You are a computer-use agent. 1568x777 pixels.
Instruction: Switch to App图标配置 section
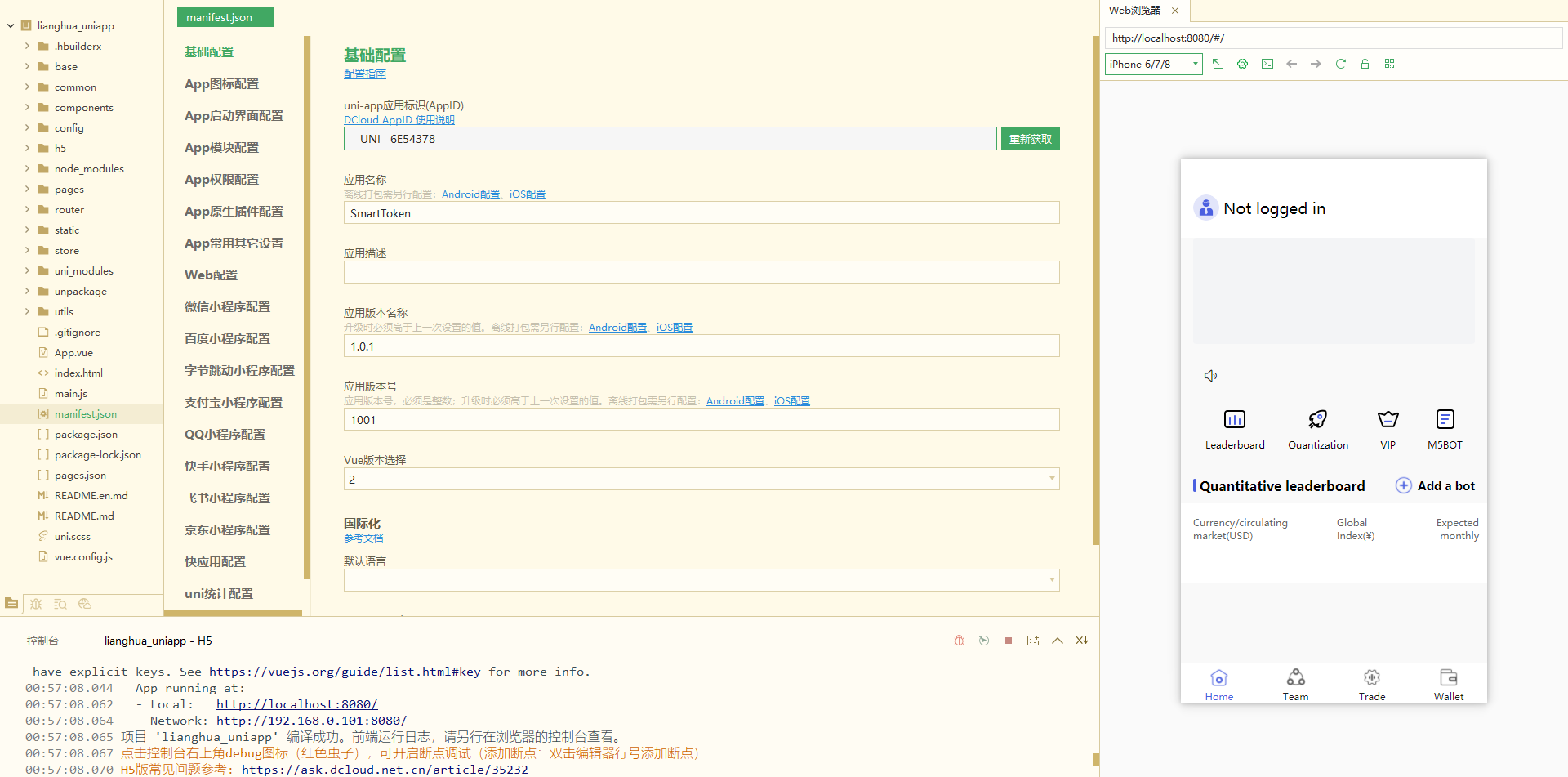coord(221,84)
